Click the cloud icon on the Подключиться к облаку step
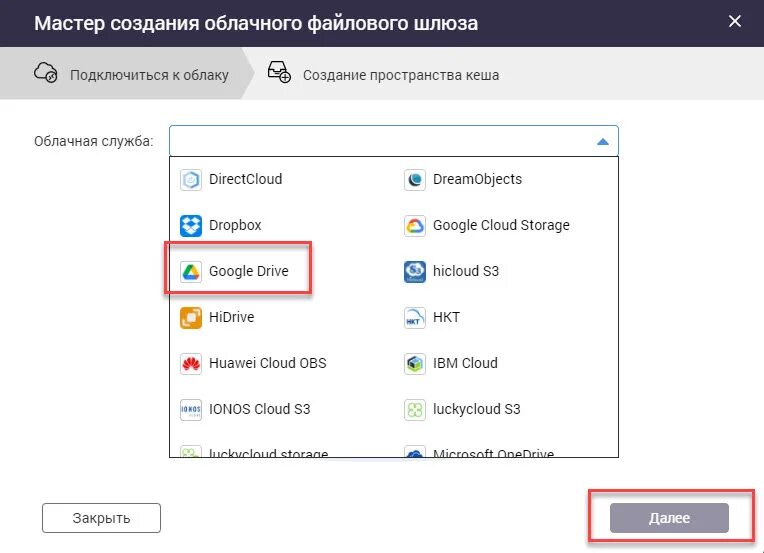 [x=45, y=73]
